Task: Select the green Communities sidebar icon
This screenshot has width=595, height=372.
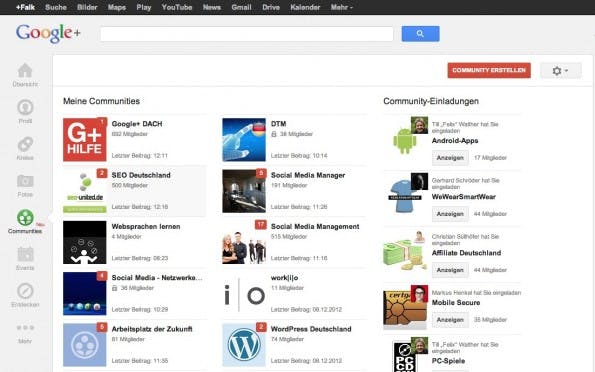Action: pyautogui.click(x=25, y=218)
